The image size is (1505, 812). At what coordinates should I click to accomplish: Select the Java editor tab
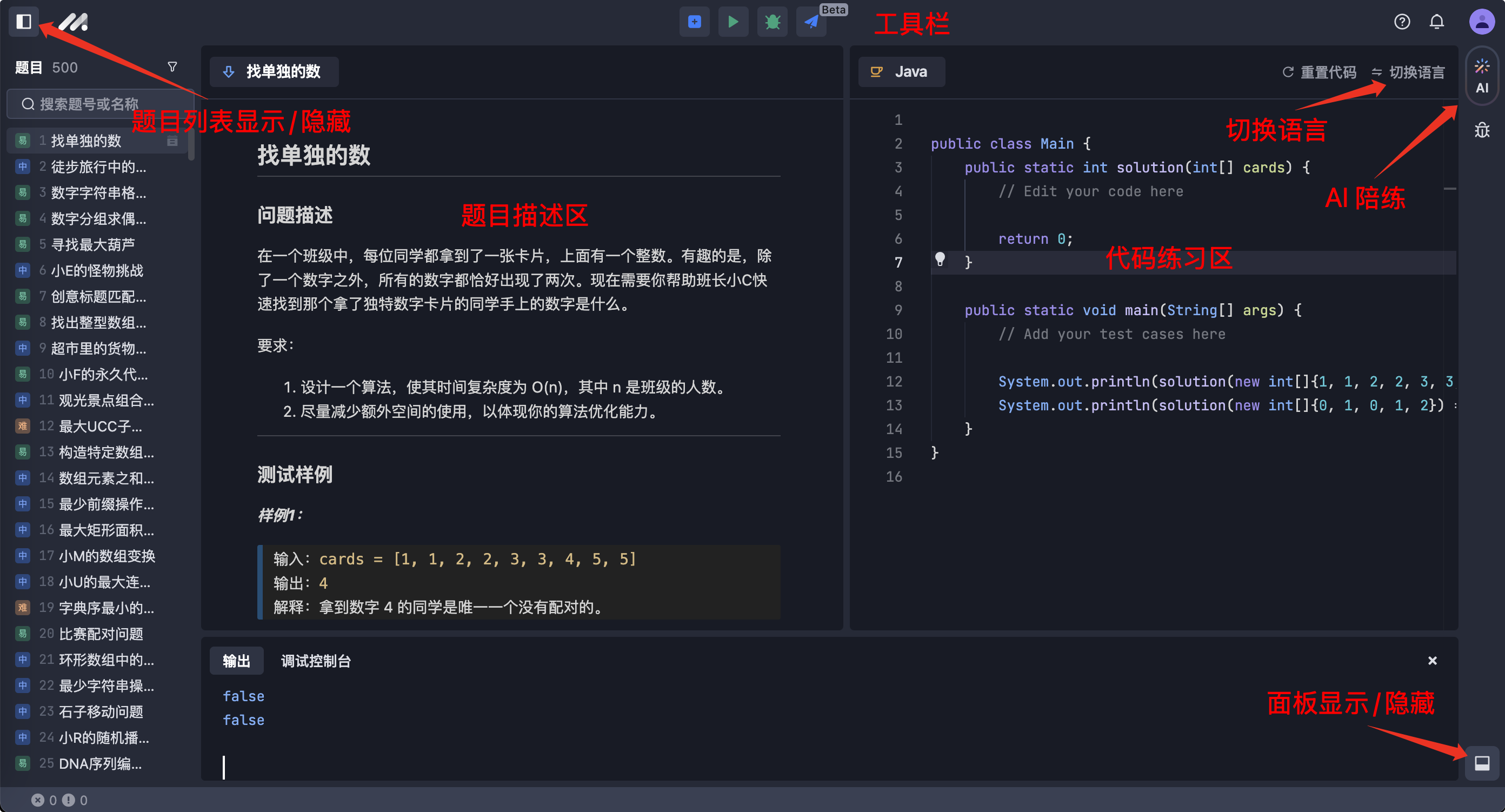point(901,71)
